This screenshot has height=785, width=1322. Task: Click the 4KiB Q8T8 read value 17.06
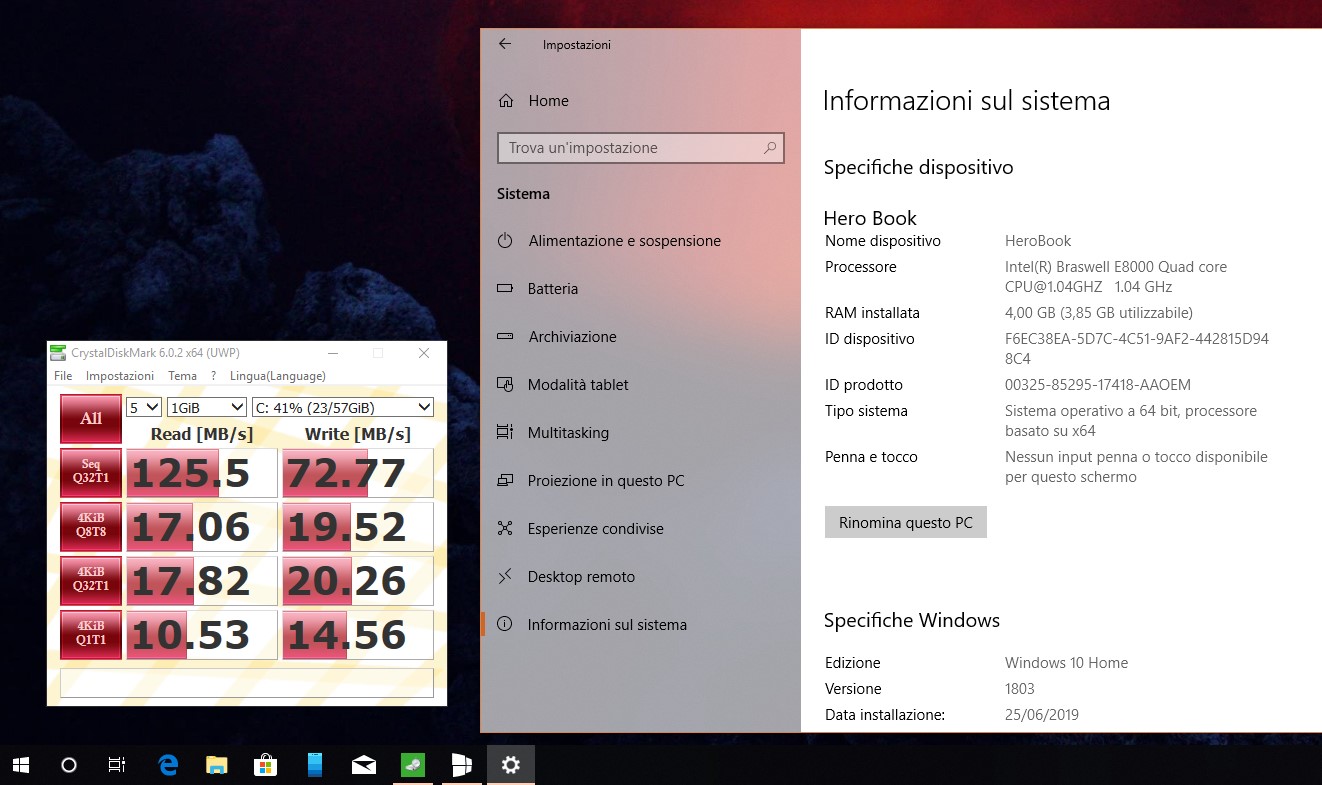[x=201, y=527]
